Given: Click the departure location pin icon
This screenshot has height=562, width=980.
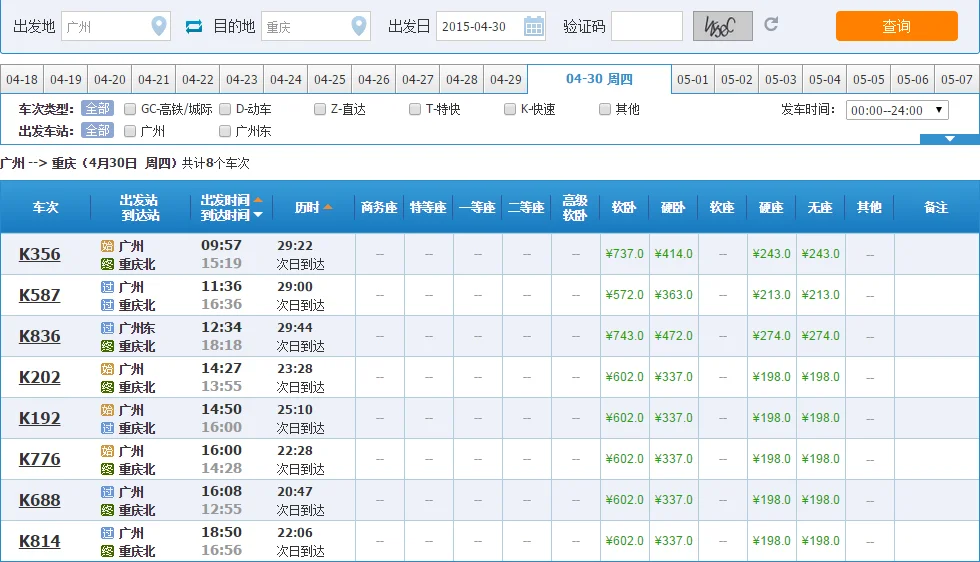Looking at the screenshot, I should pos(159,26).
